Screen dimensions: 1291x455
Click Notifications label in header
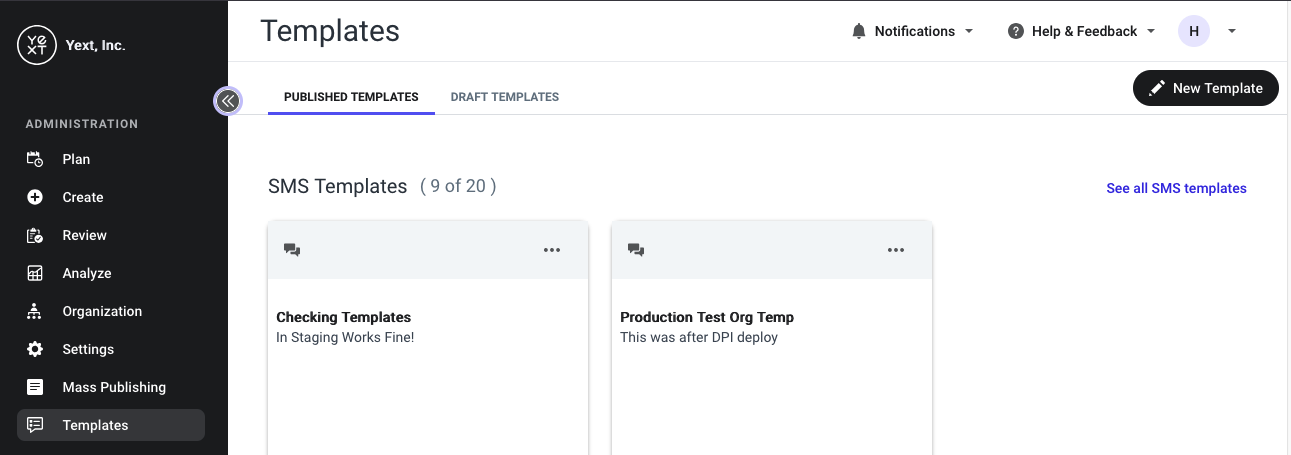pos(915,31)
